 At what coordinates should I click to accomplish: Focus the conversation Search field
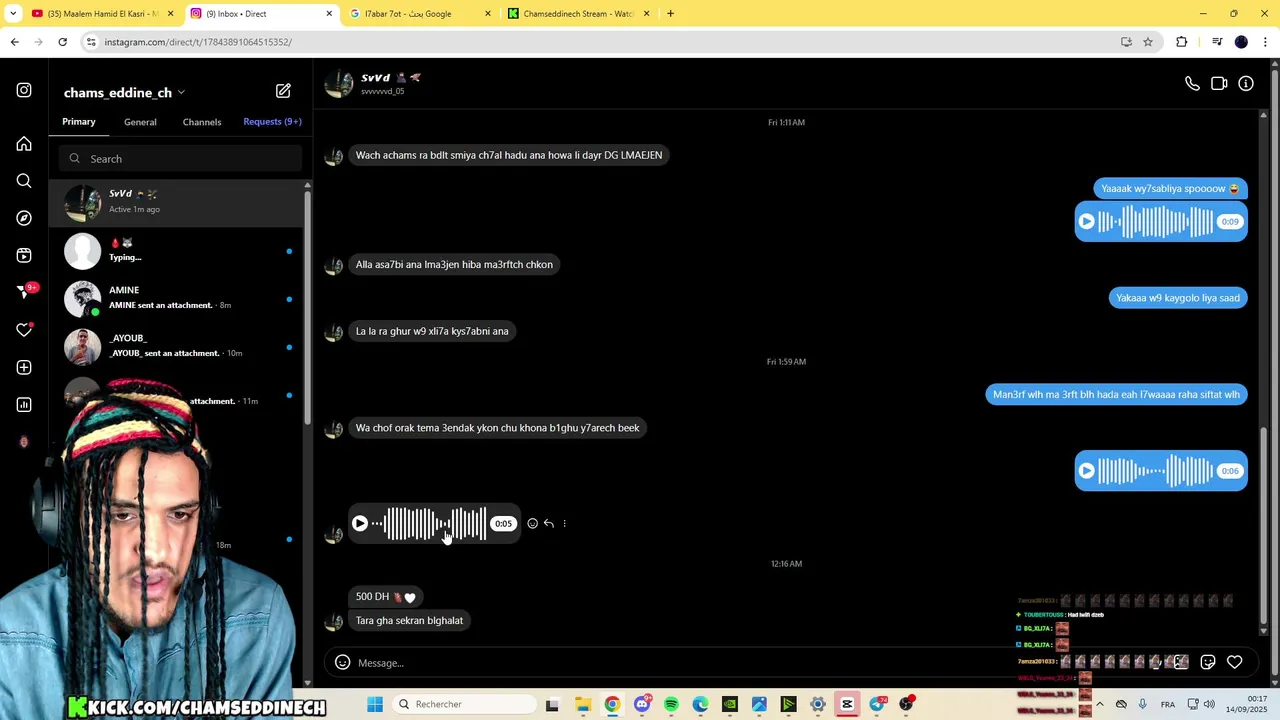click(180, 159)
